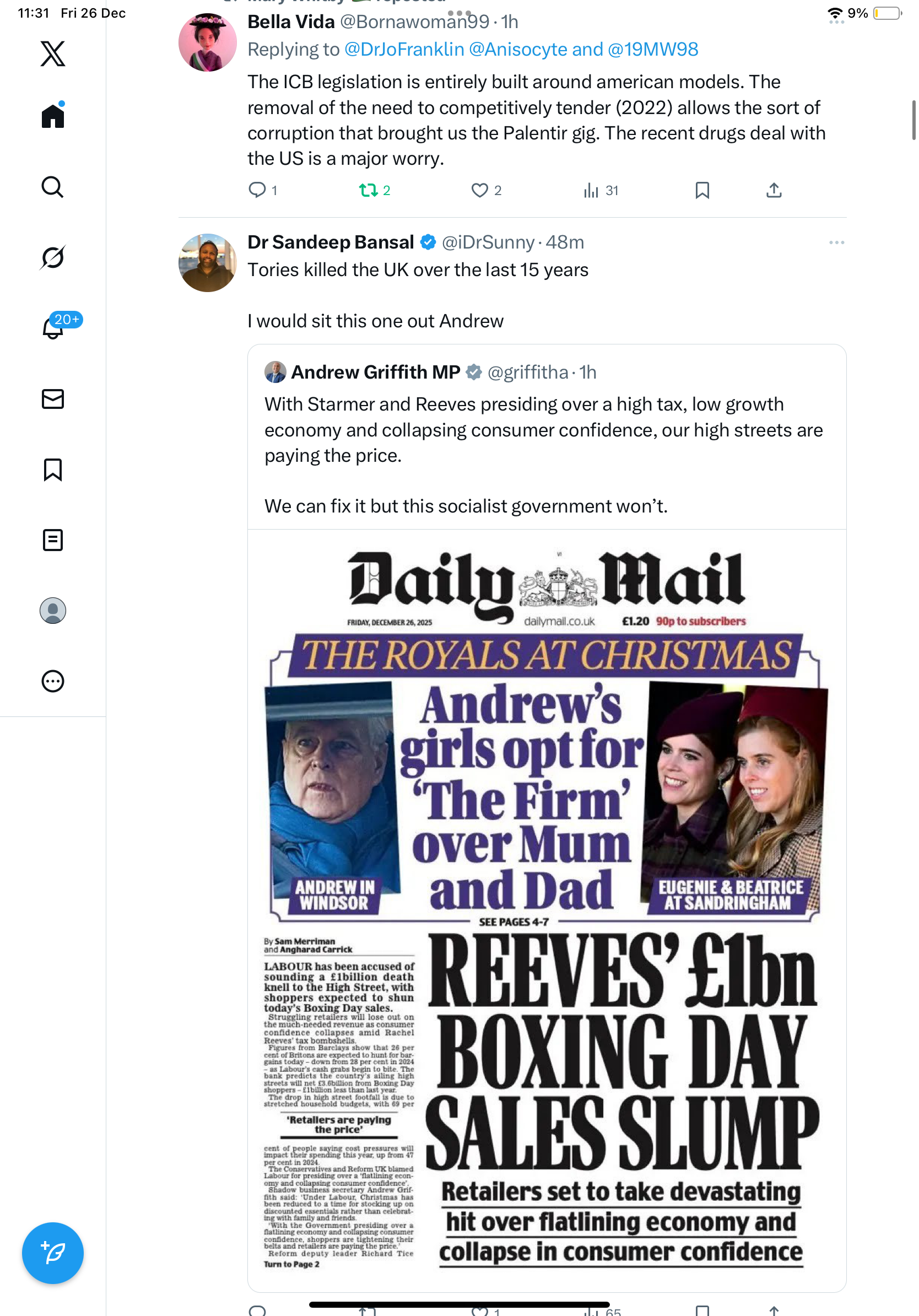The width and height of the screenshot is (919, 1316).
Task: Open Notifications bell with 20+ badge
Action: click(53, 328)
